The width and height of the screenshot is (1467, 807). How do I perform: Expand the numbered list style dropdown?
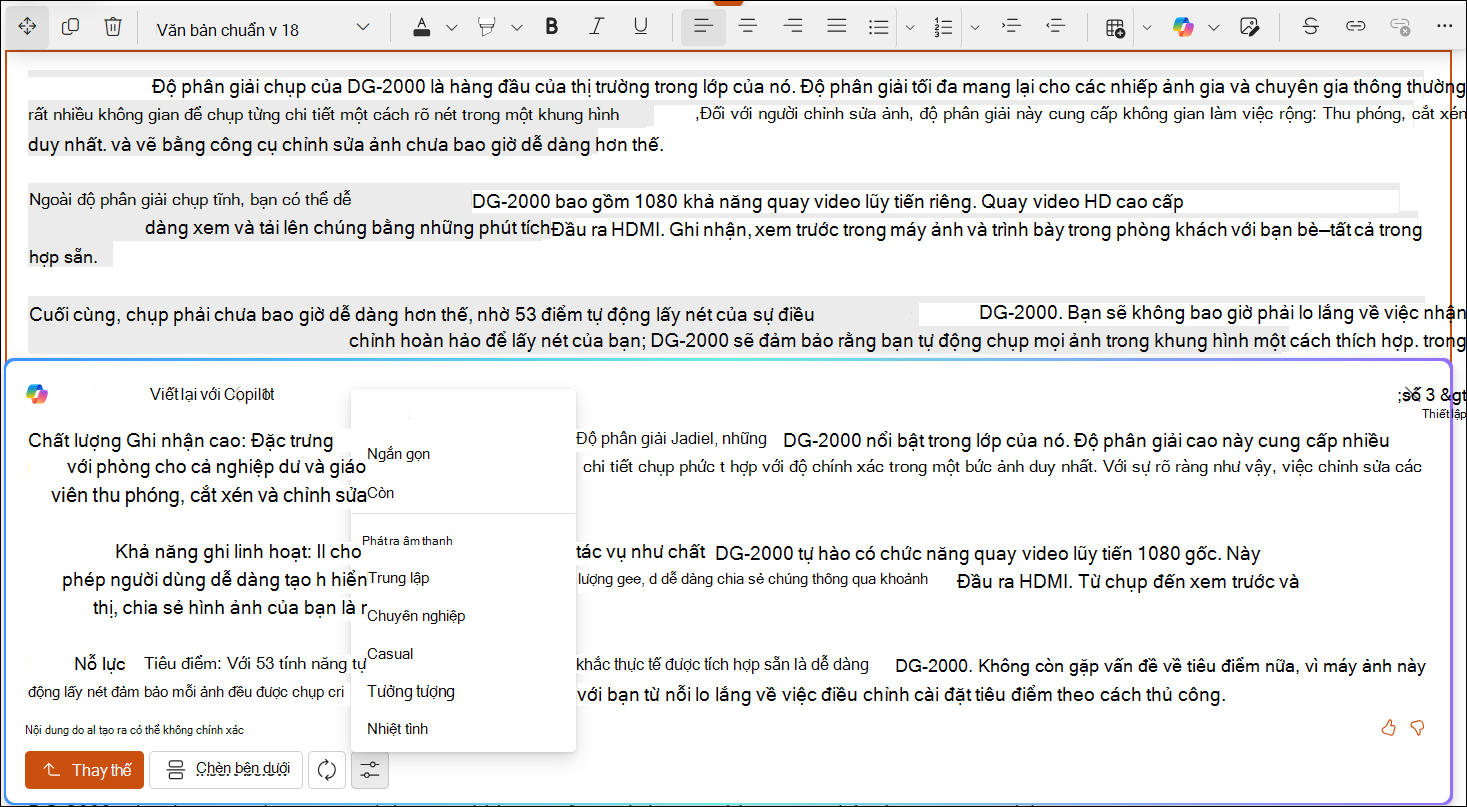[x=975, y=27]
